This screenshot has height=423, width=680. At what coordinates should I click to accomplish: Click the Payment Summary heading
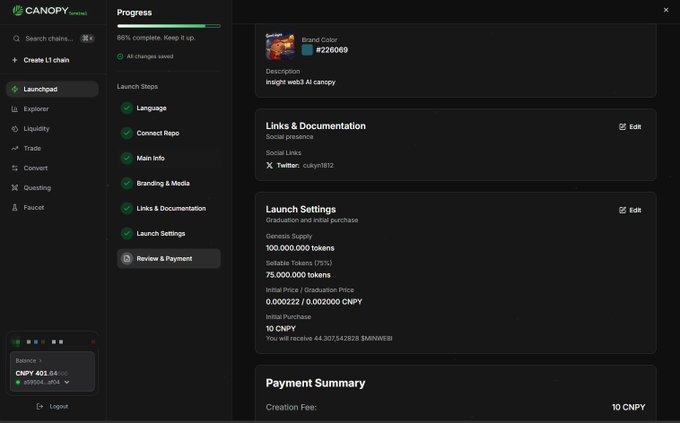tap(315, 383)
